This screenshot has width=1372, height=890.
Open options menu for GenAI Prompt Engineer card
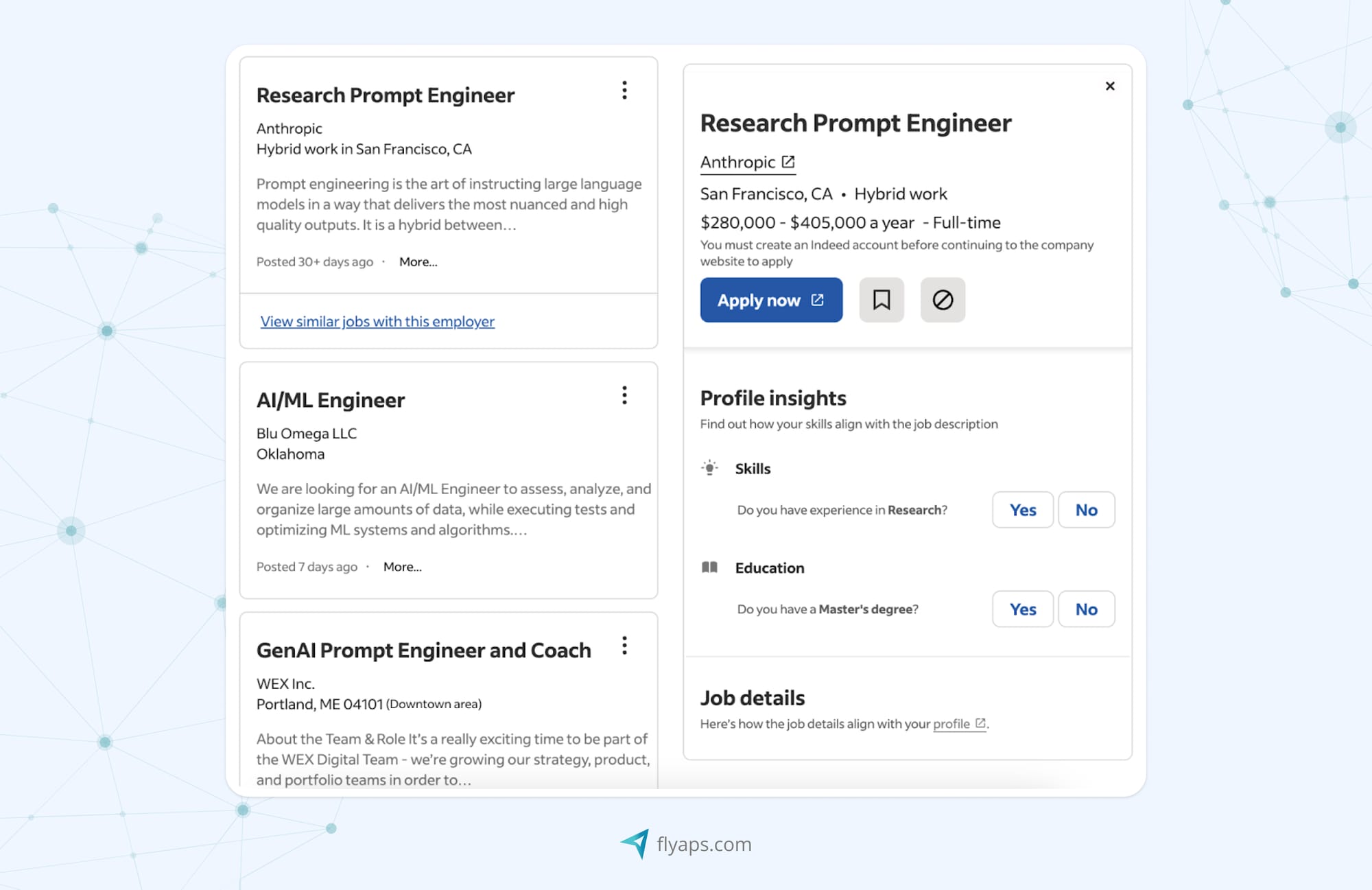pyautogui.click(x=624, y=646)
